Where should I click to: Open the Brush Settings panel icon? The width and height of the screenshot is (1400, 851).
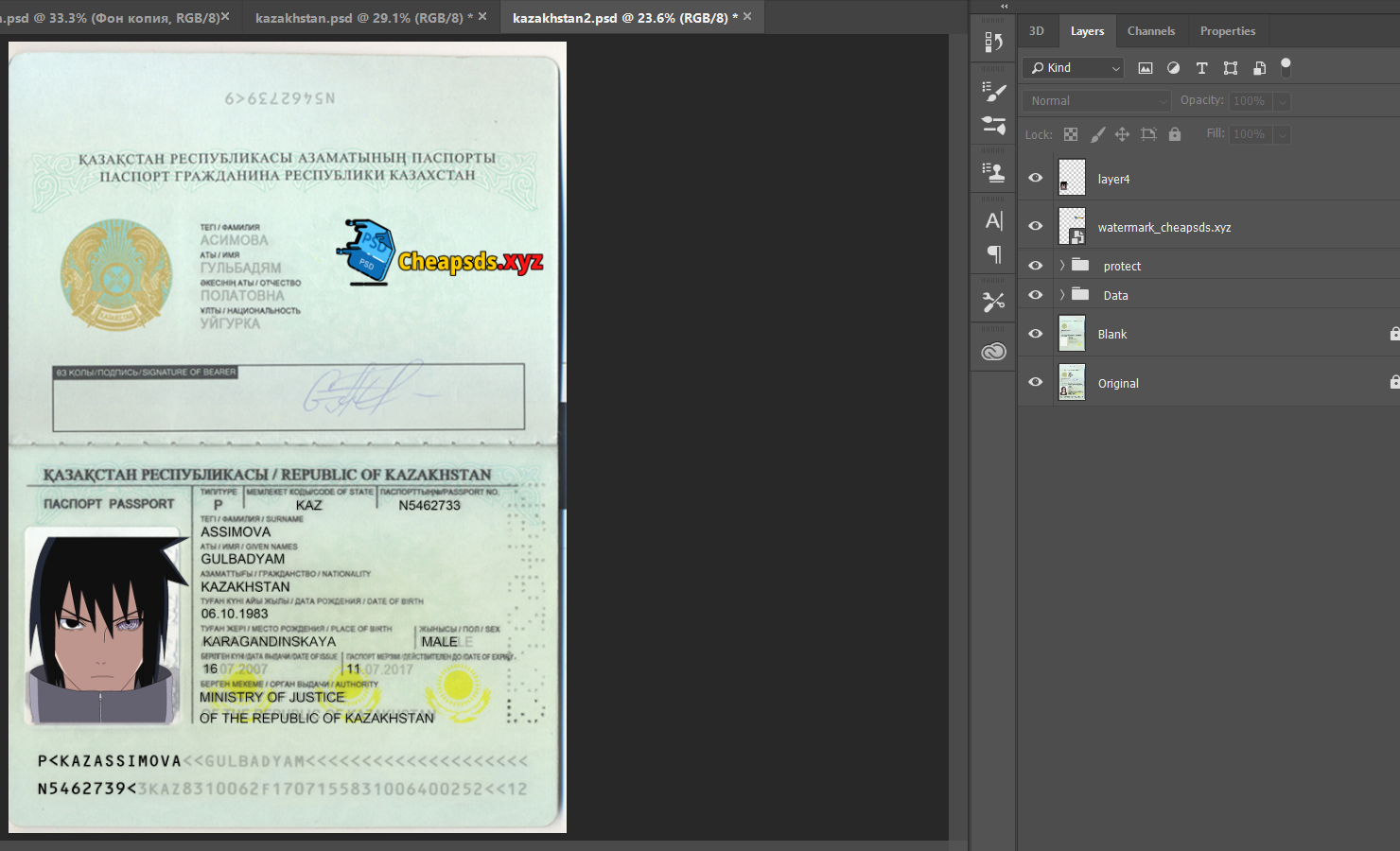[x=993, y=92]
